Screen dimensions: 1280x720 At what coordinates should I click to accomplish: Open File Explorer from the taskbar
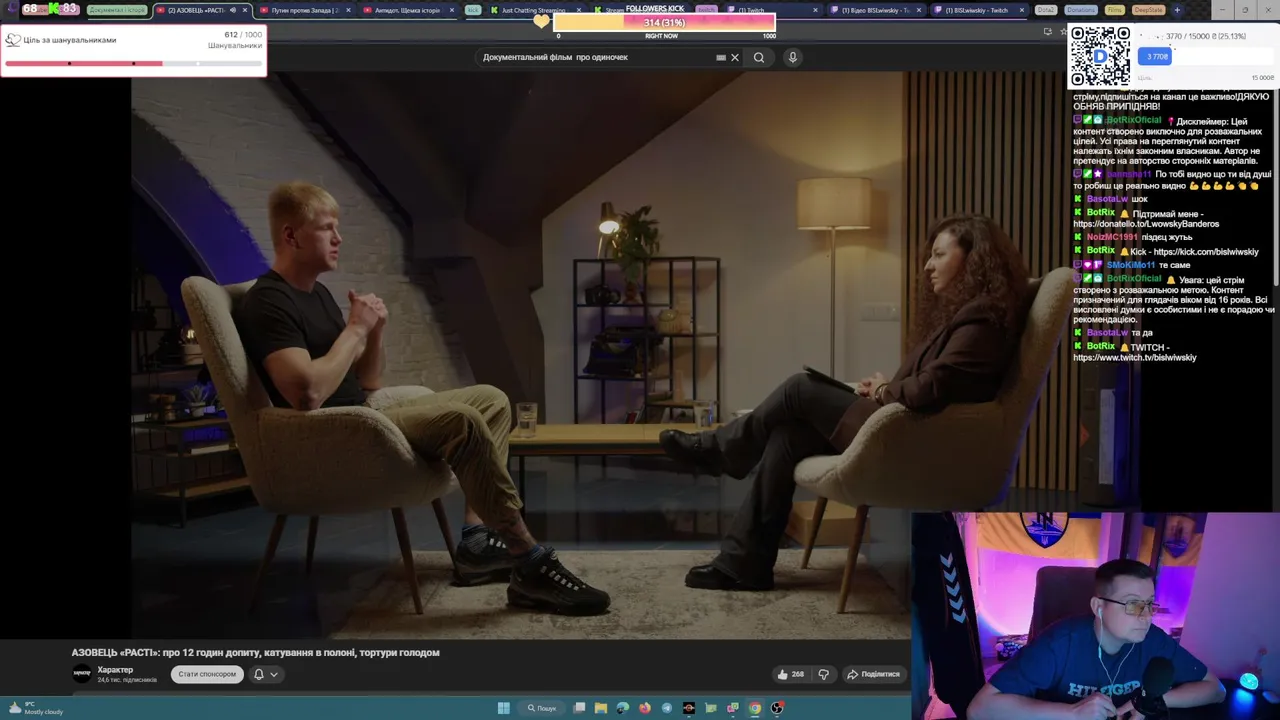click(x=601, y=708)
